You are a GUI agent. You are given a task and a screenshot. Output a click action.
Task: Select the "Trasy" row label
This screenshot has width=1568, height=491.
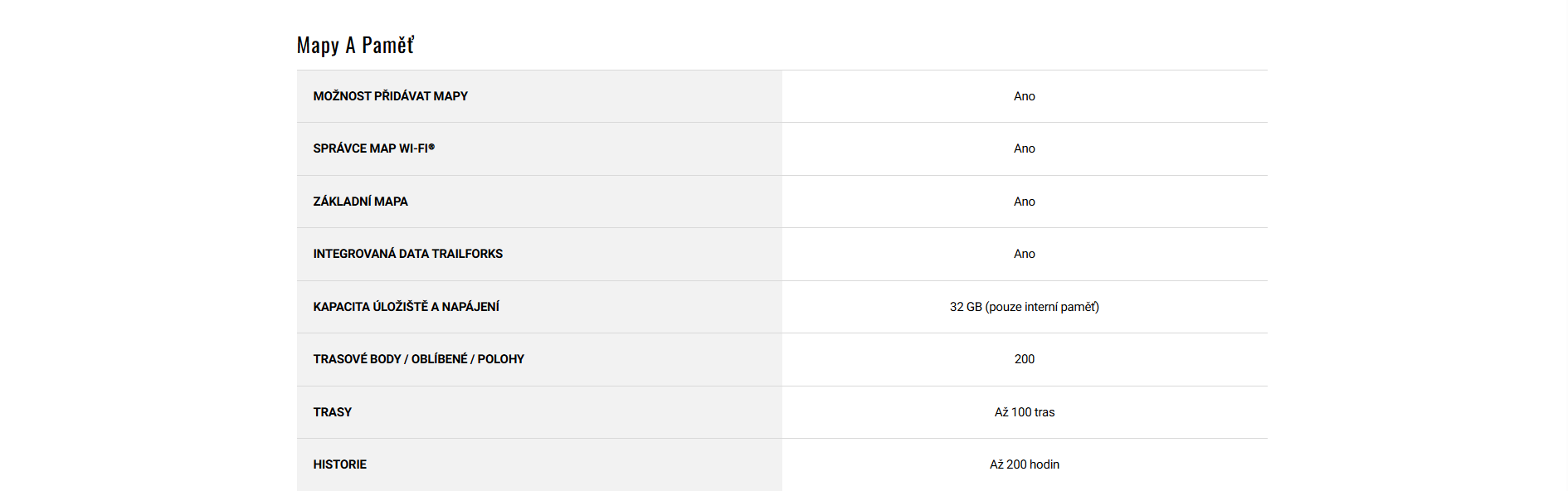tap(332, 412)
